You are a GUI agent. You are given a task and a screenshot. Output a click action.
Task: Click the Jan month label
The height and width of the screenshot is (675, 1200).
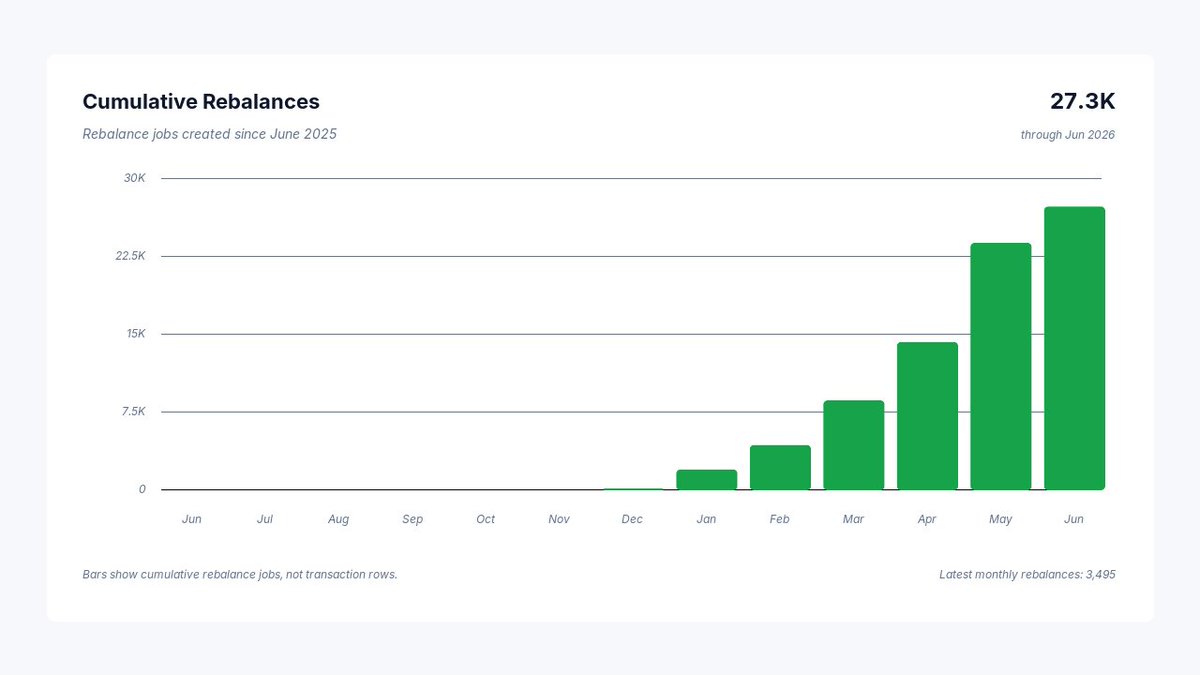coord(707,520)
